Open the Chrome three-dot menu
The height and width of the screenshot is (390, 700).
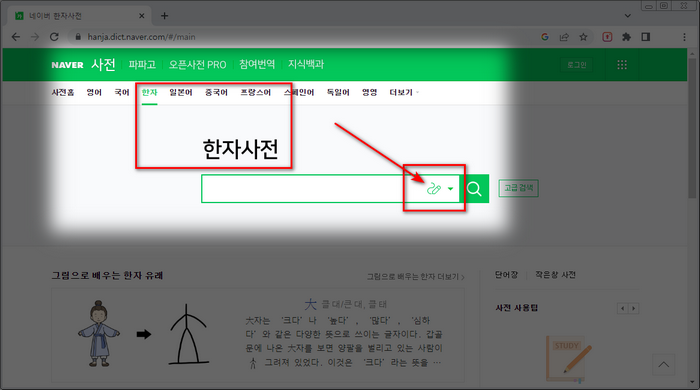click(684, 37)
